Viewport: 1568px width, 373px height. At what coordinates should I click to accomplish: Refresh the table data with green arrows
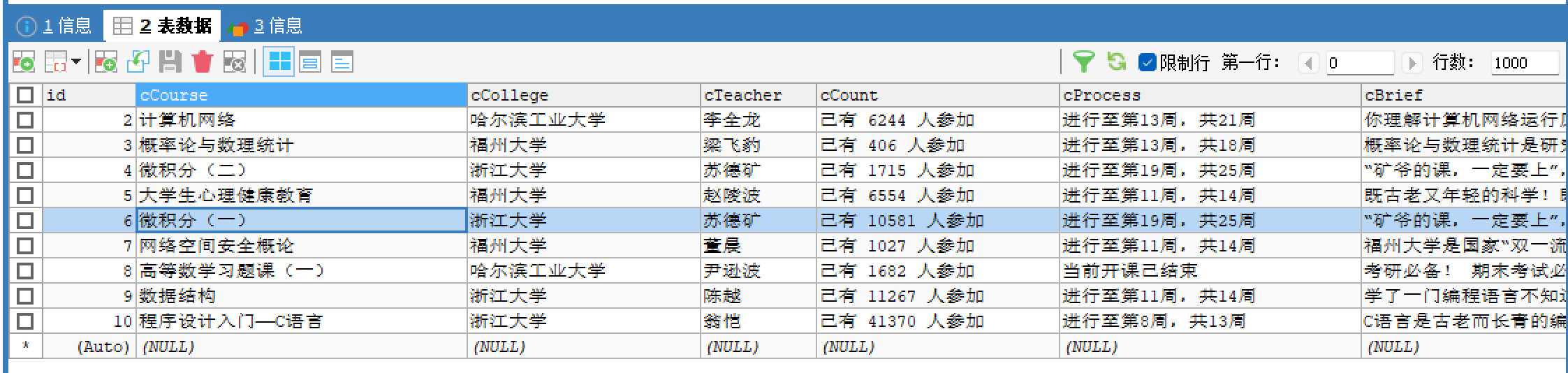click(1116, 62)
